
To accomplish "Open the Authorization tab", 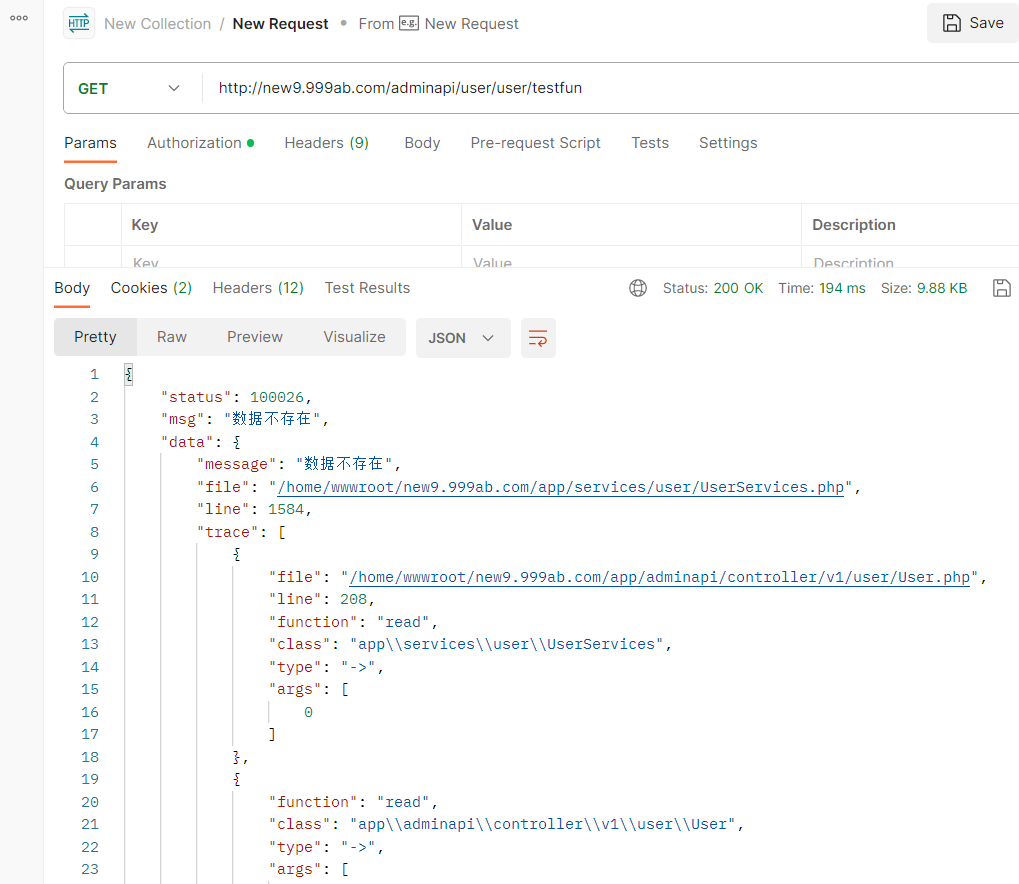I will 200,143.
